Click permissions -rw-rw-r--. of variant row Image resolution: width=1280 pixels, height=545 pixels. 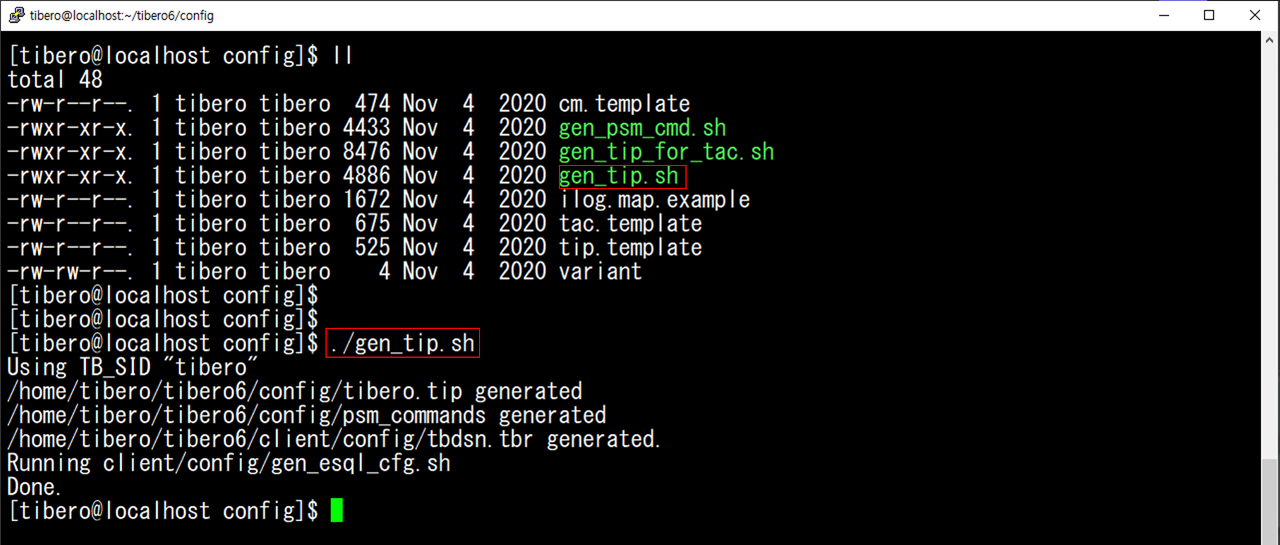pos(72,271)
